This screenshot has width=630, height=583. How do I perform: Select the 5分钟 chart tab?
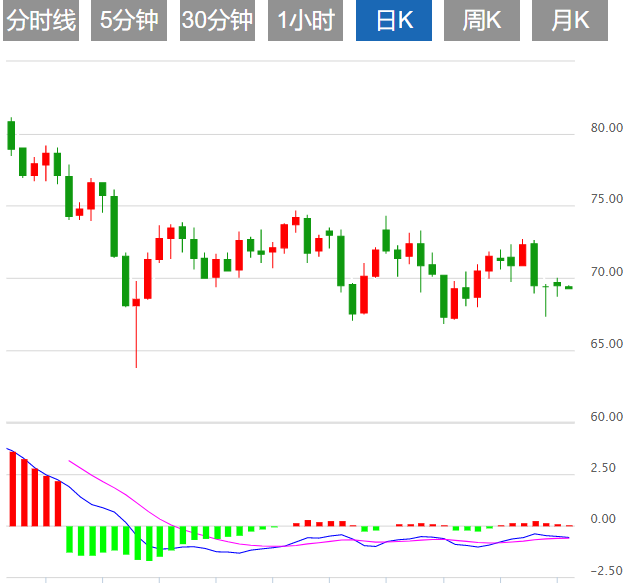(129, 20)
